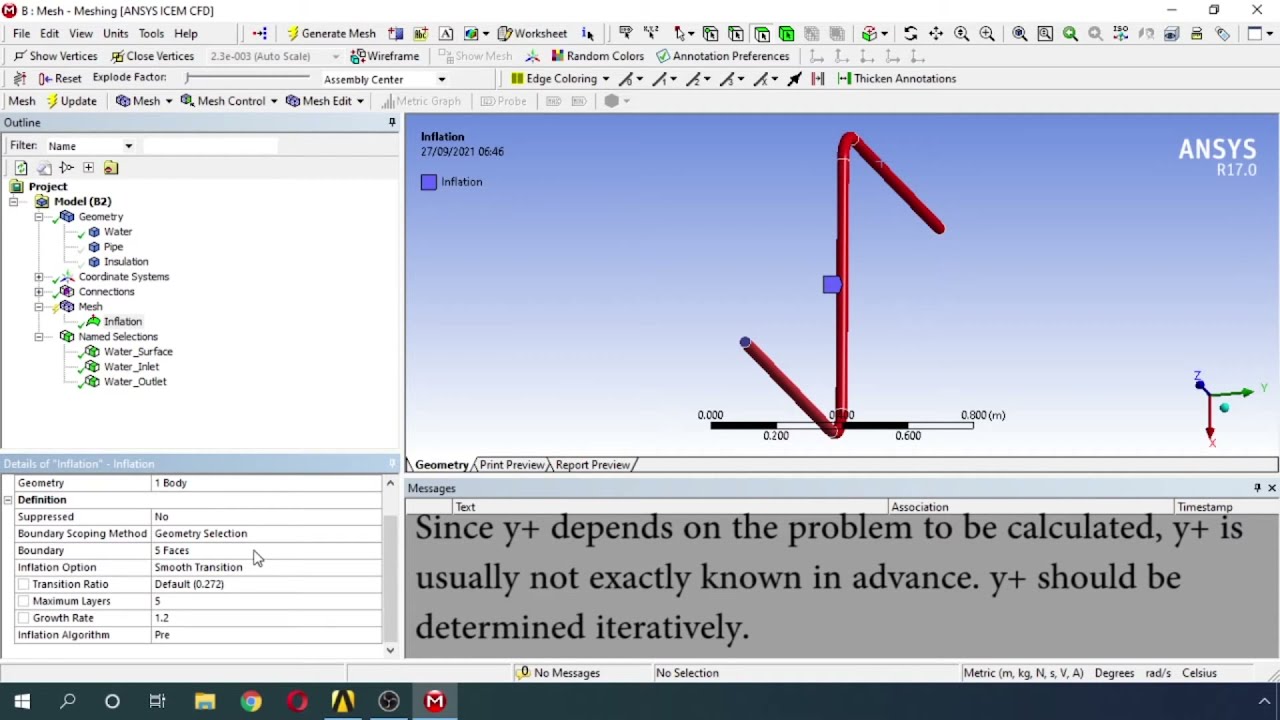The width and height of the screenshot is (1280, 720).
Task: Expand the Connections tree node
Action: (x=39, y=292)
